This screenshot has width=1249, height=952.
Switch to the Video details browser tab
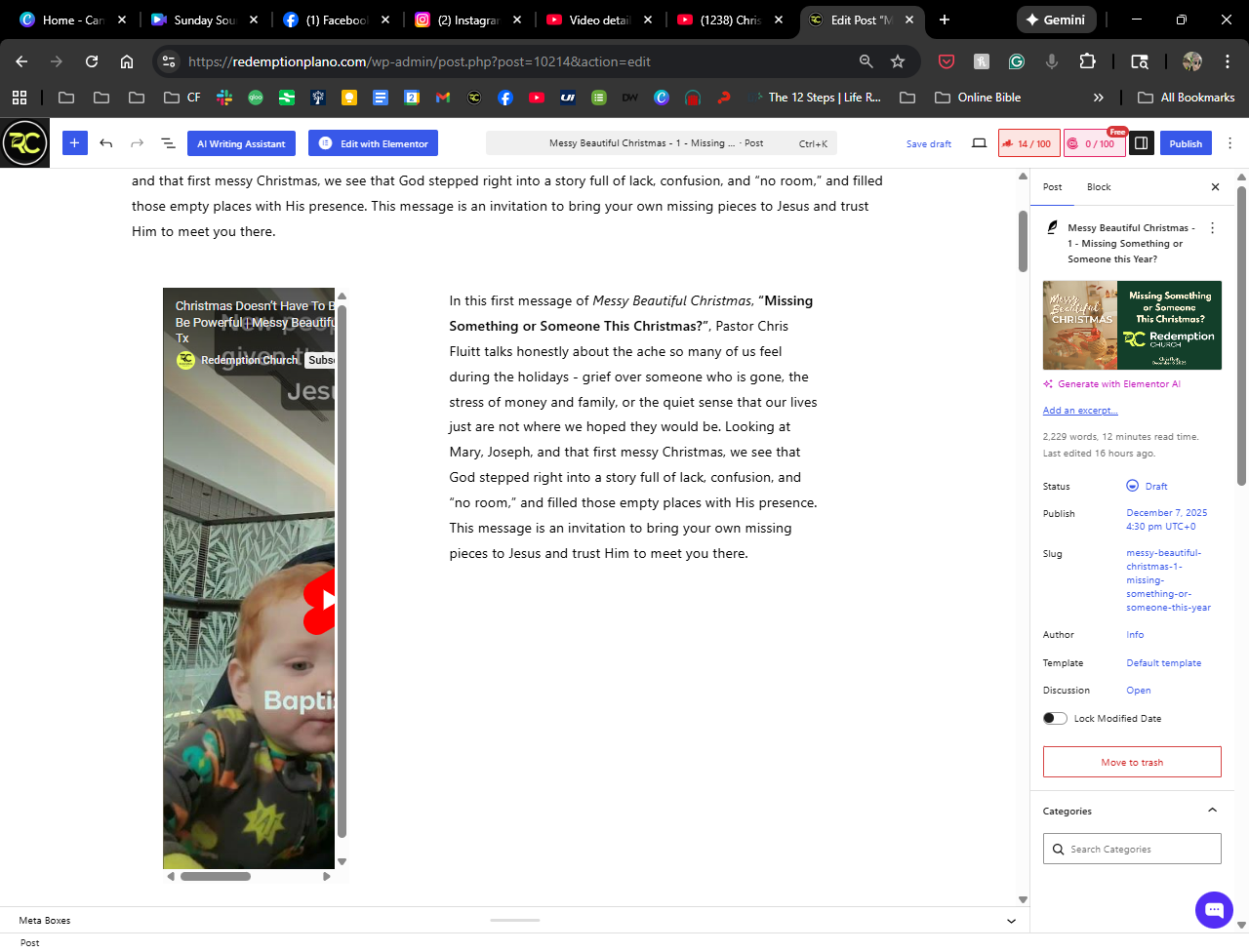(x=599, y=20)
